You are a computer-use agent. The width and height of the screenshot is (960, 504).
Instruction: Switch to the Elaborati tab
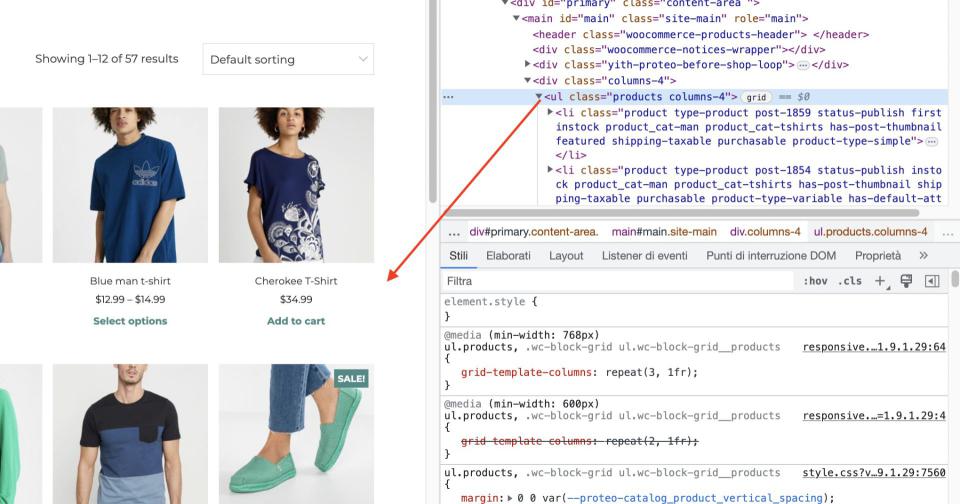point(508,255)
